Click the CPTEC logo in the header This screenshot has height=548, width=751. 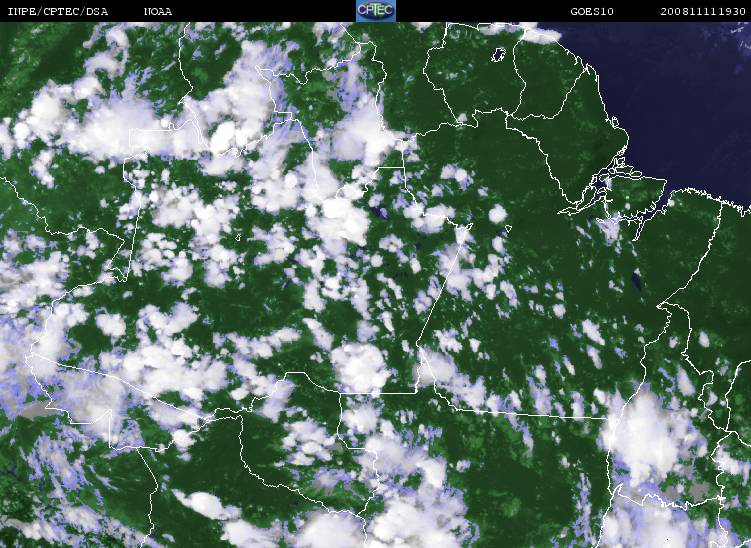pyautogui.click(x=376, y=11)
